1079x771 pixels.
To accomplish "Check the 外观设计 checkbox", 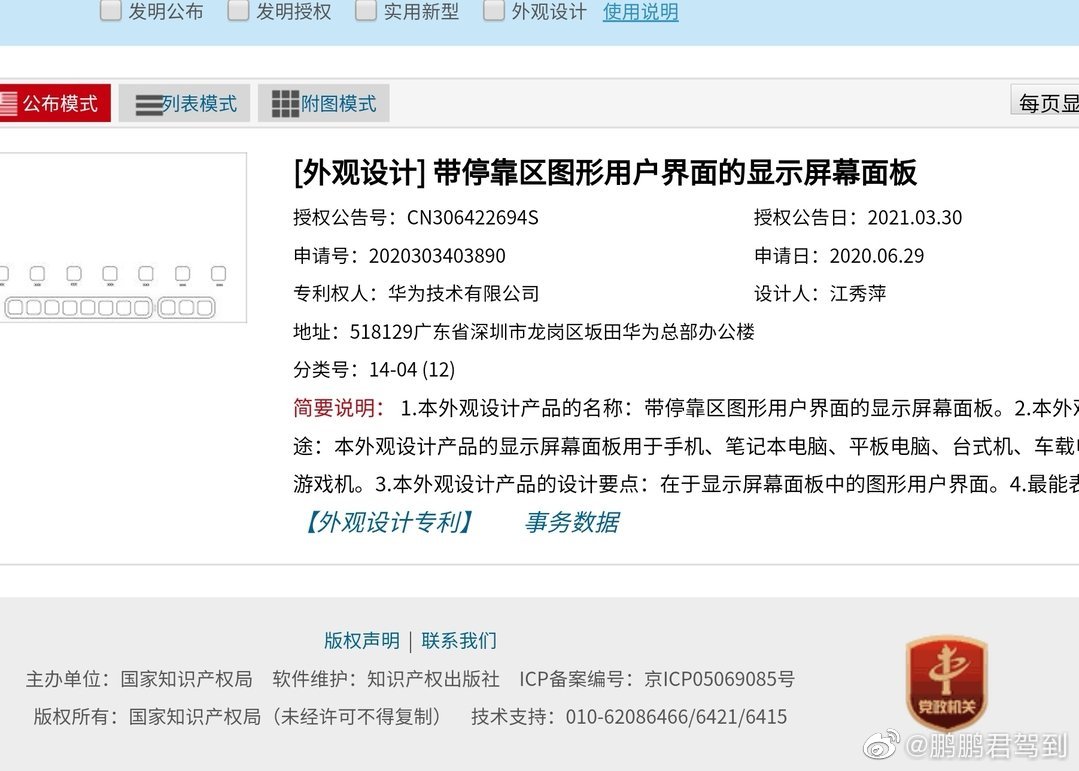I will click(493, 11).
